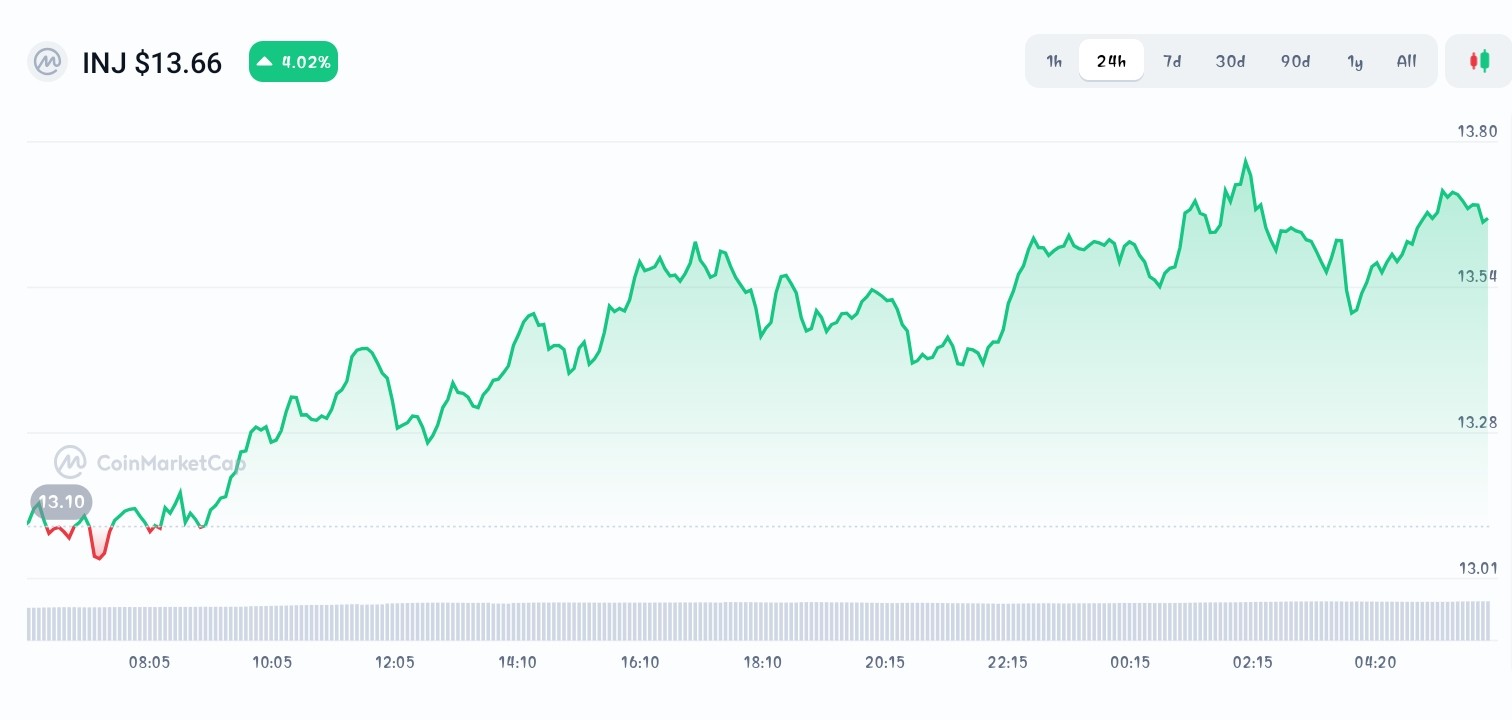This screenshot has height=720, width=1512.
Task: Click the 08:05 time axis label
Action: (149, 662)
